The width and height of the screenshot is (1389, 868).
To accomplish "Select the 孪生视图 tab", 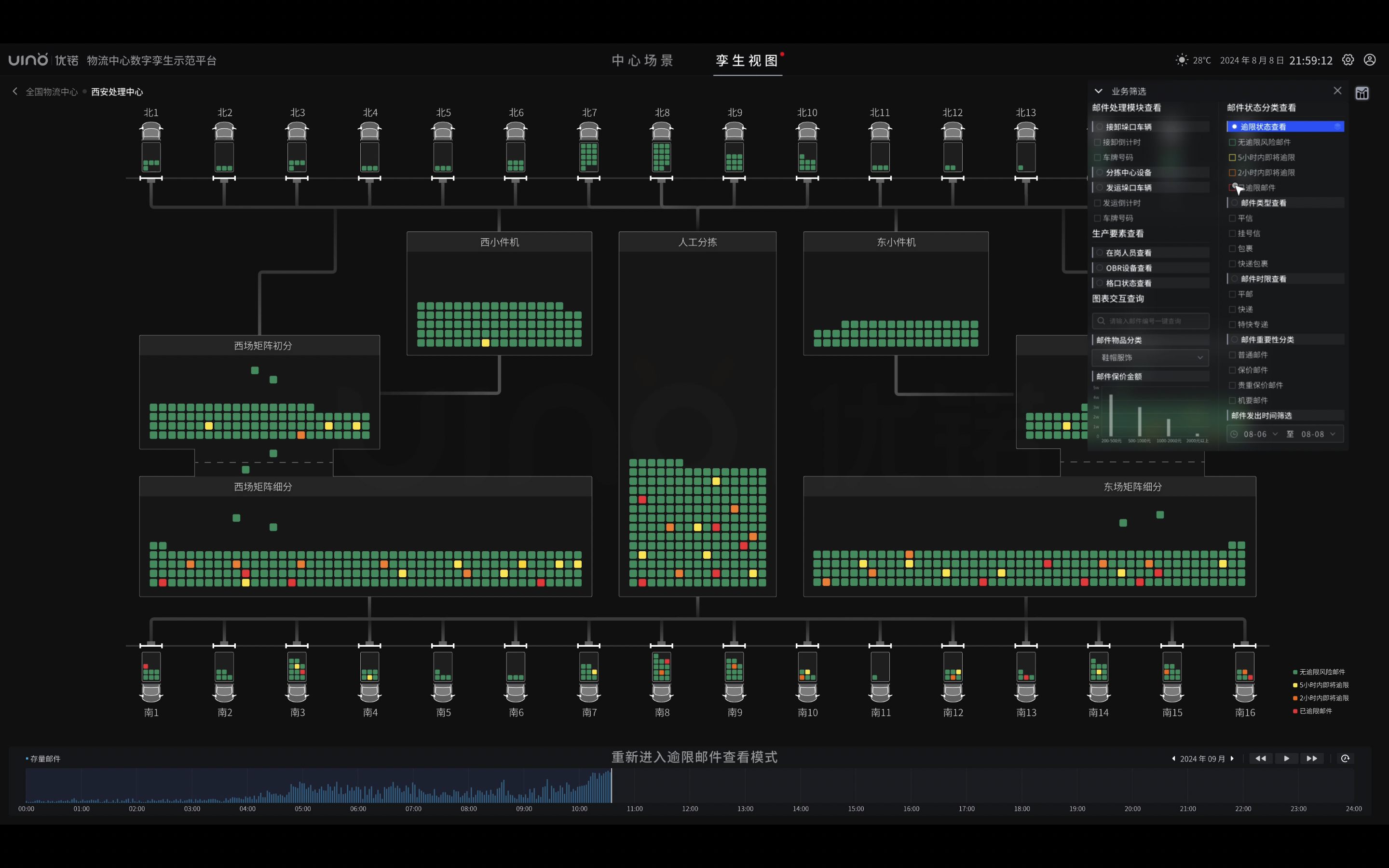I will [x=747, y=60].
